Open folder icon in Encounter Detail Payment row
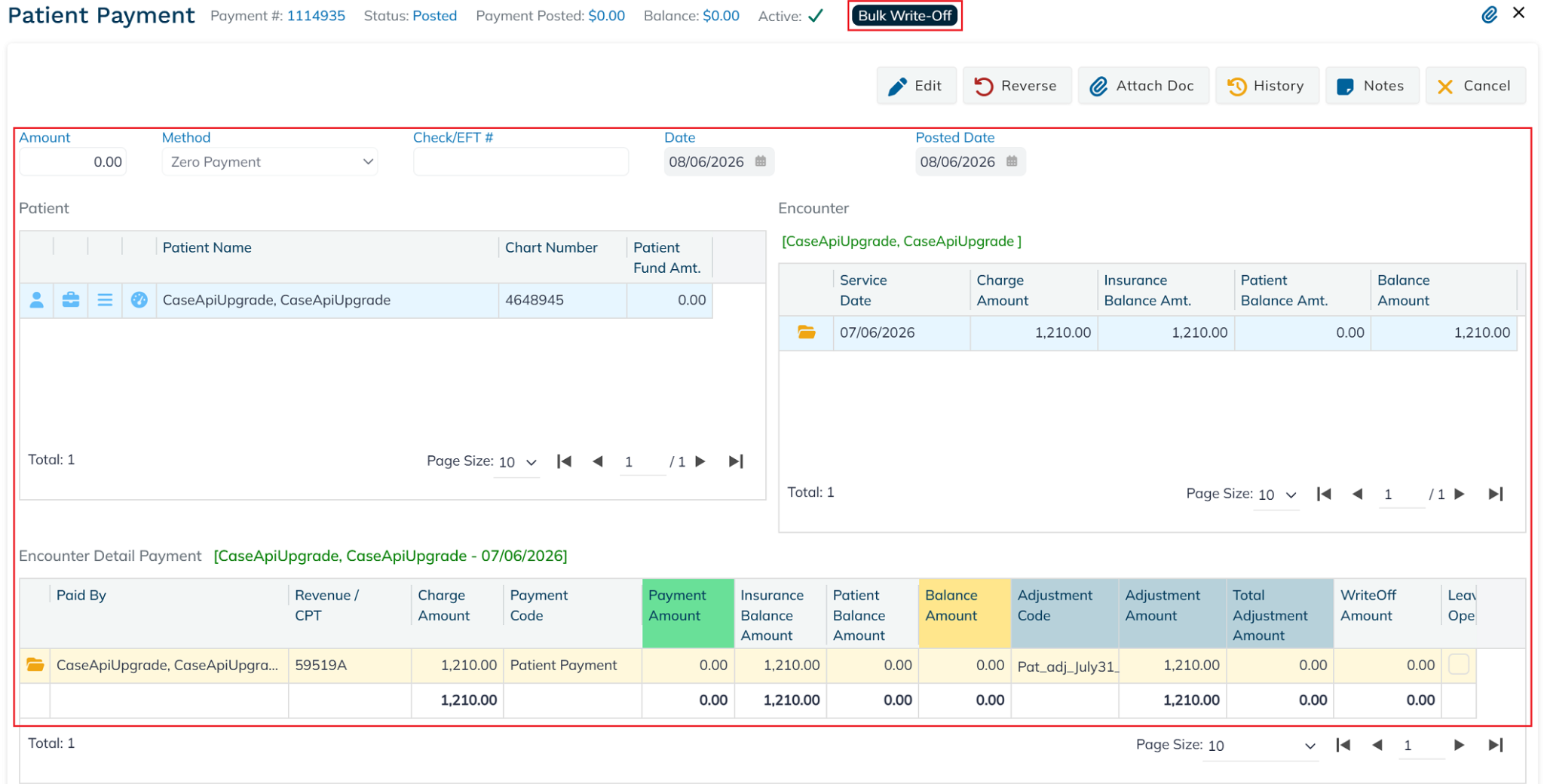The image size is (1544, 784). [35, 665]
